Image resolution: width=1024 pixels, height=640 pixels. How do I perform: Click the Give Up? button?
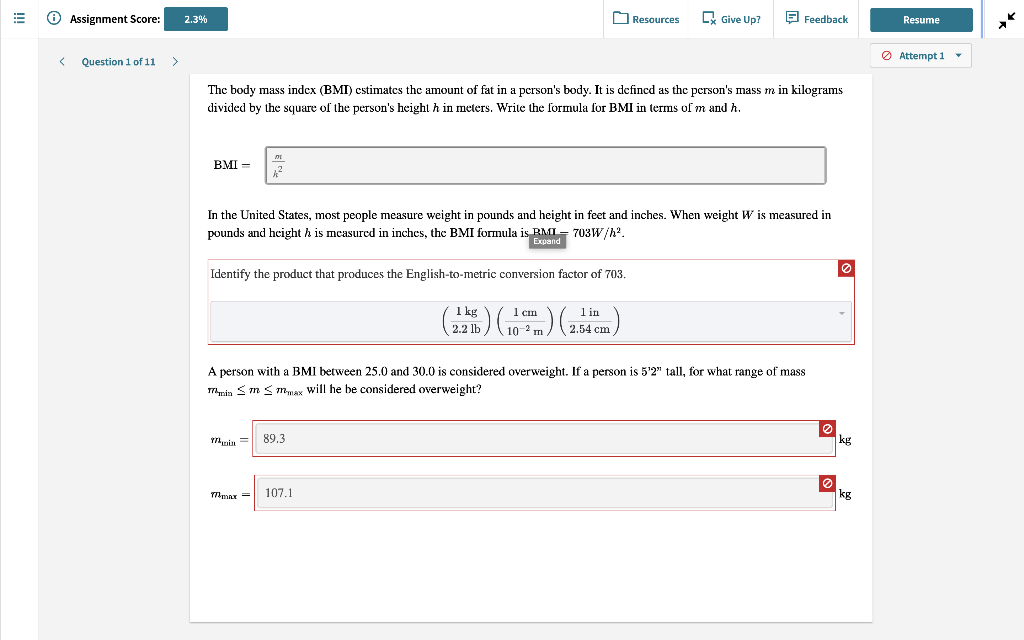pos(731,19)
